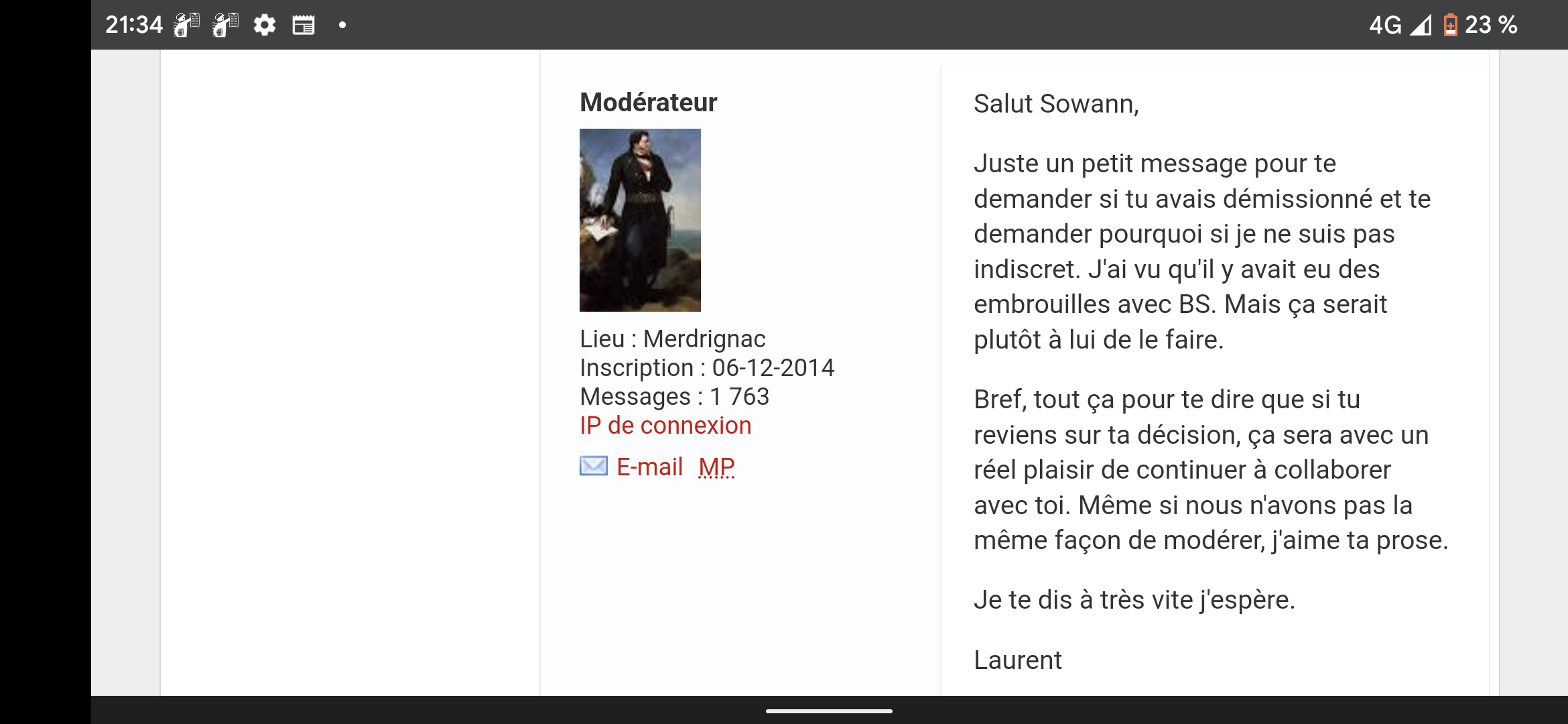Tap the second app notification icon
The width and height of the screenshot is (1568, 724).
click(225, 25)
